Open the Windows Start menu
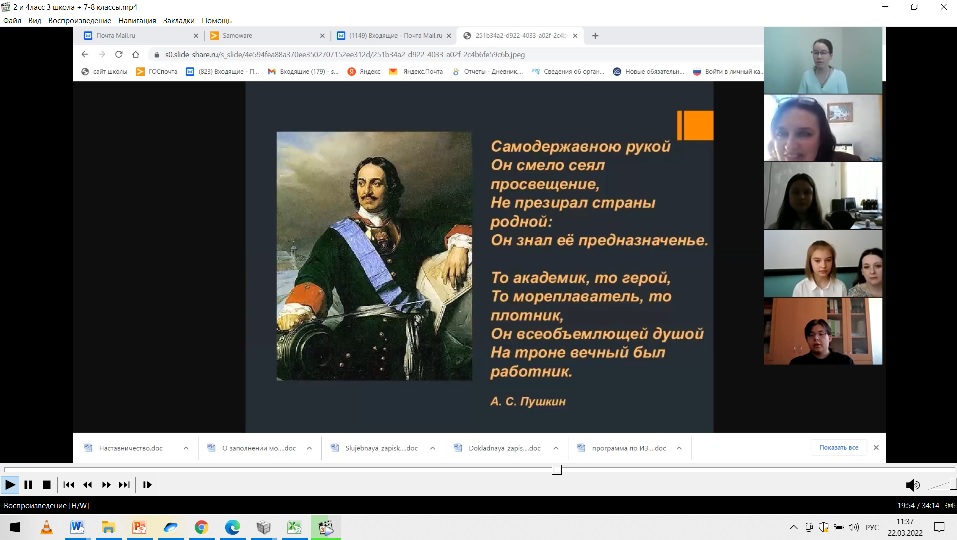Image resolution: width=957 pixels, height=540 pixels. click(x=15, y=527)
